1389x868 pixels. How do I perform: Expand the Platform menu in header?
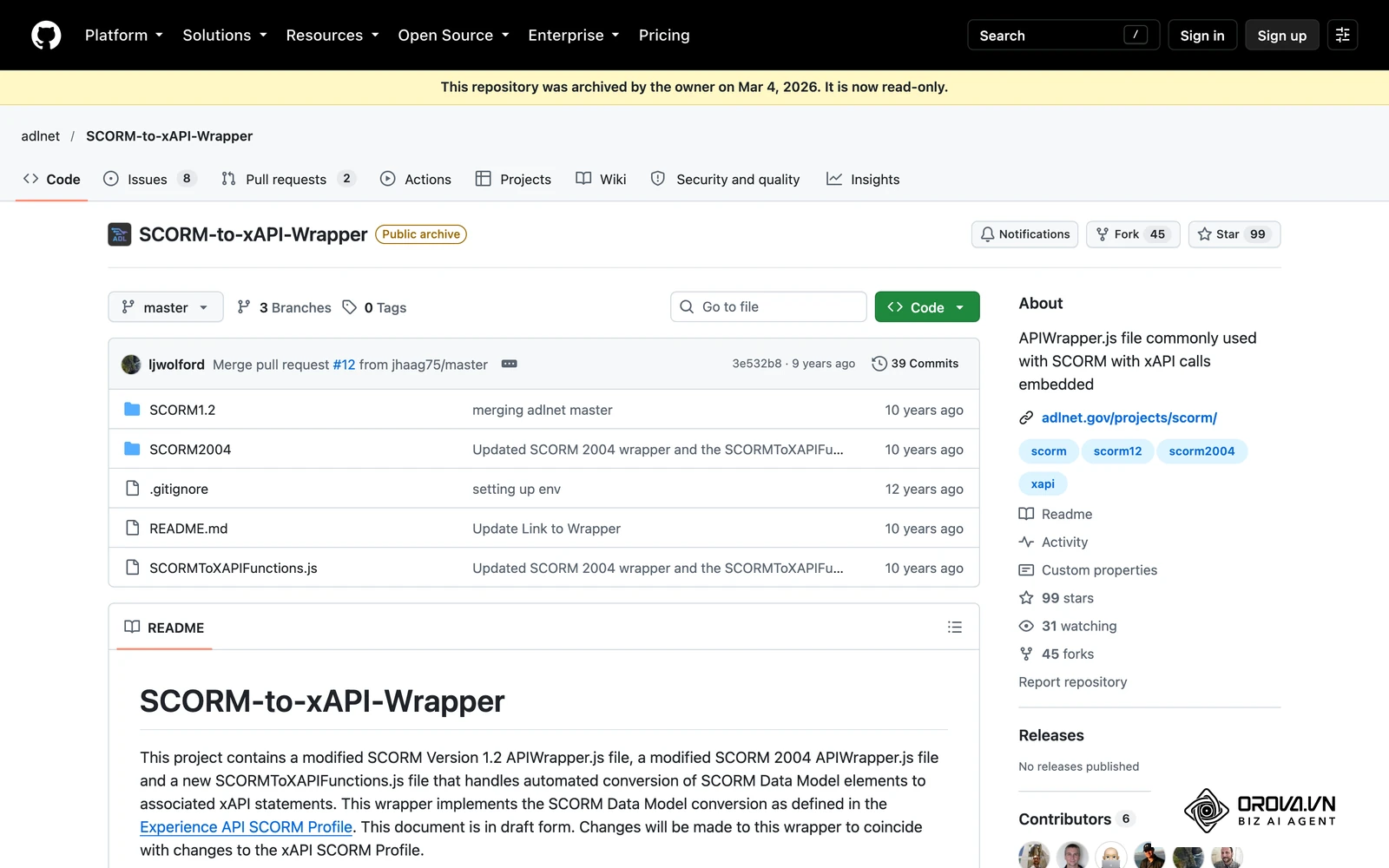point(124,36)
